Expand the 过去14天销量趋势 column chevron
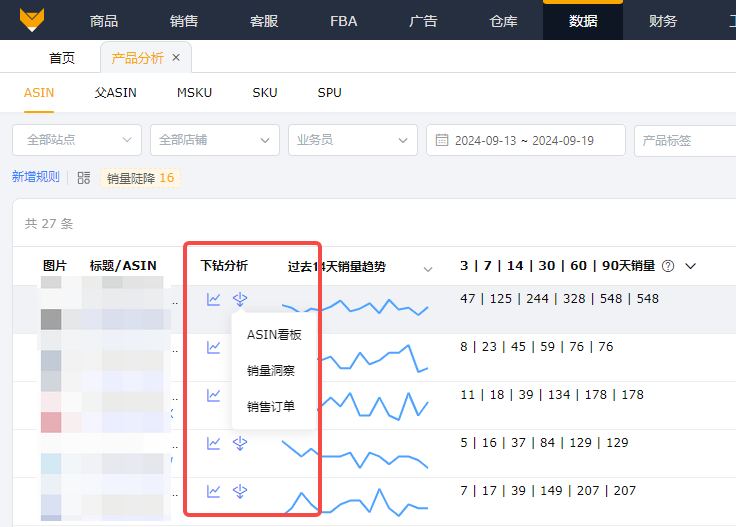Screen dimensions: 736x527 (428, 269)
